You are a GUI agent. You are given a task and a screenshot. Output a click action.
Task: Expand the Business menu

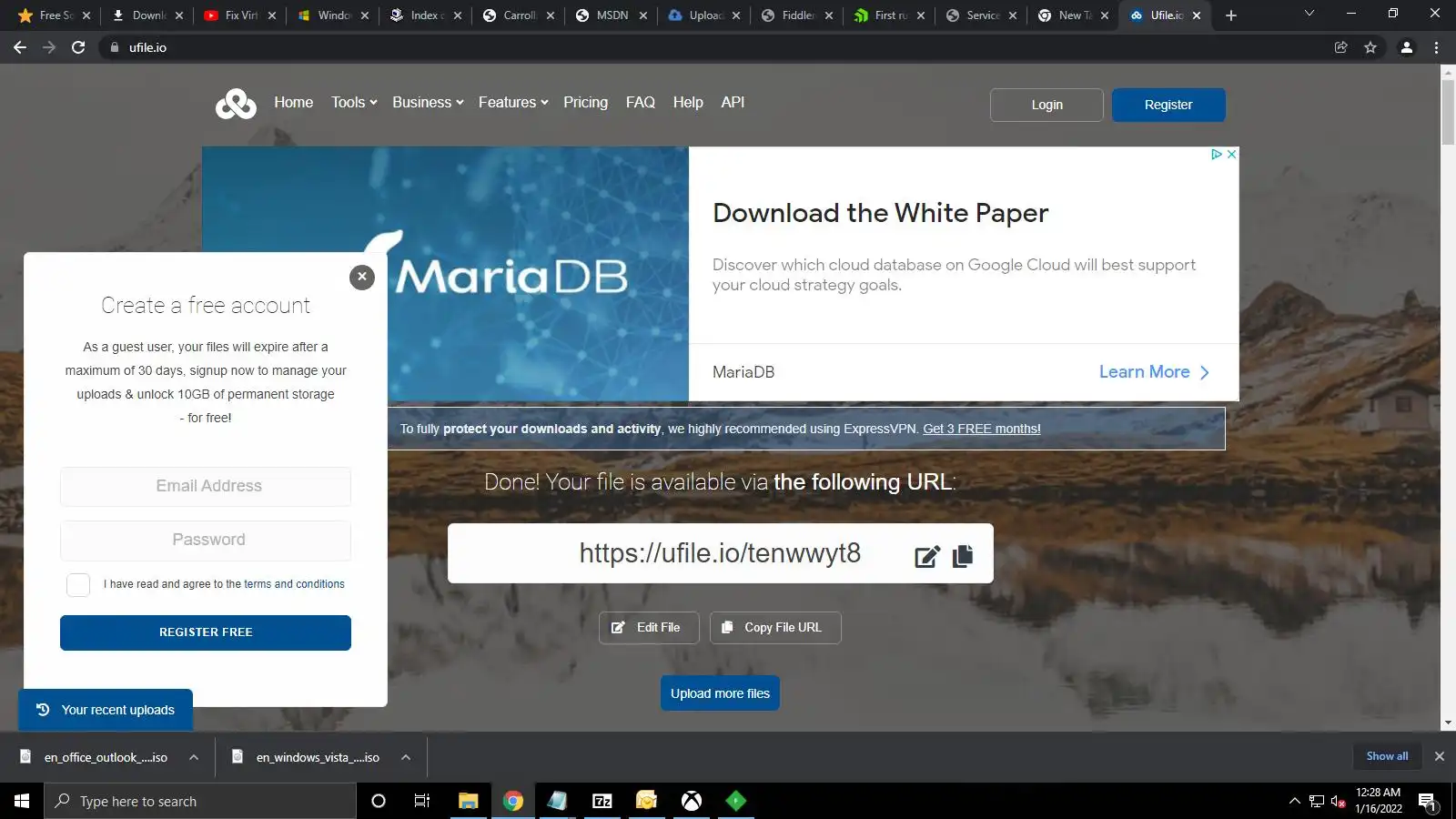click(x=428, y=103)
